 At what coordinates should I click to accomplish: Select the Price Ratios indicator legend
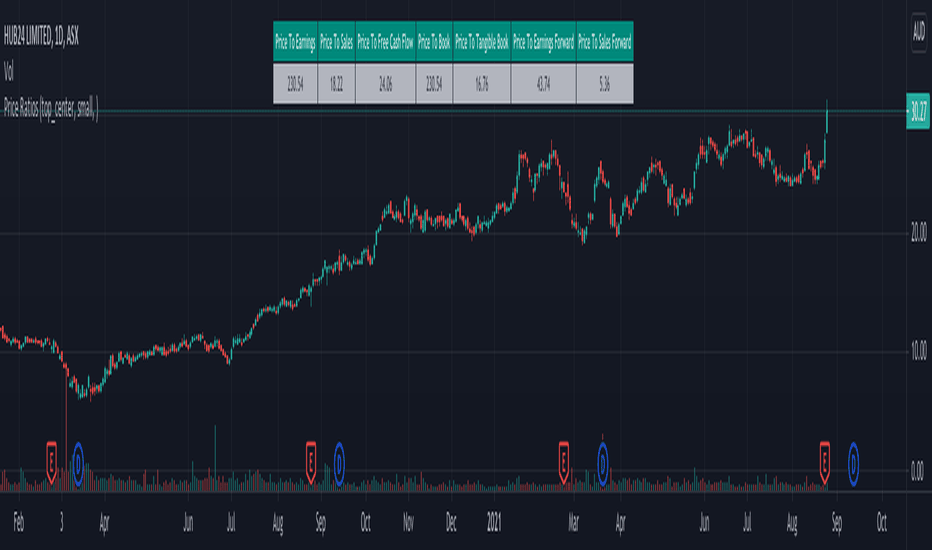pos(51,108)
